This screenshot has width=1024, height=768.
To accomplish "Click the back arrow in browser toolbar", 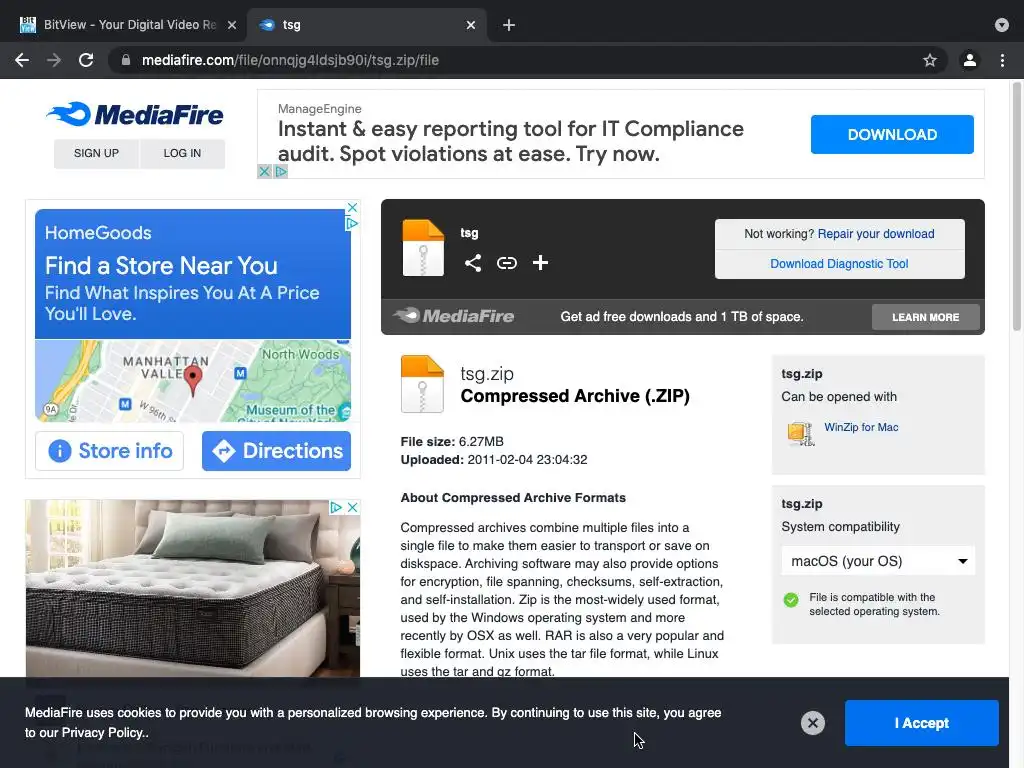I will (22, 60).
